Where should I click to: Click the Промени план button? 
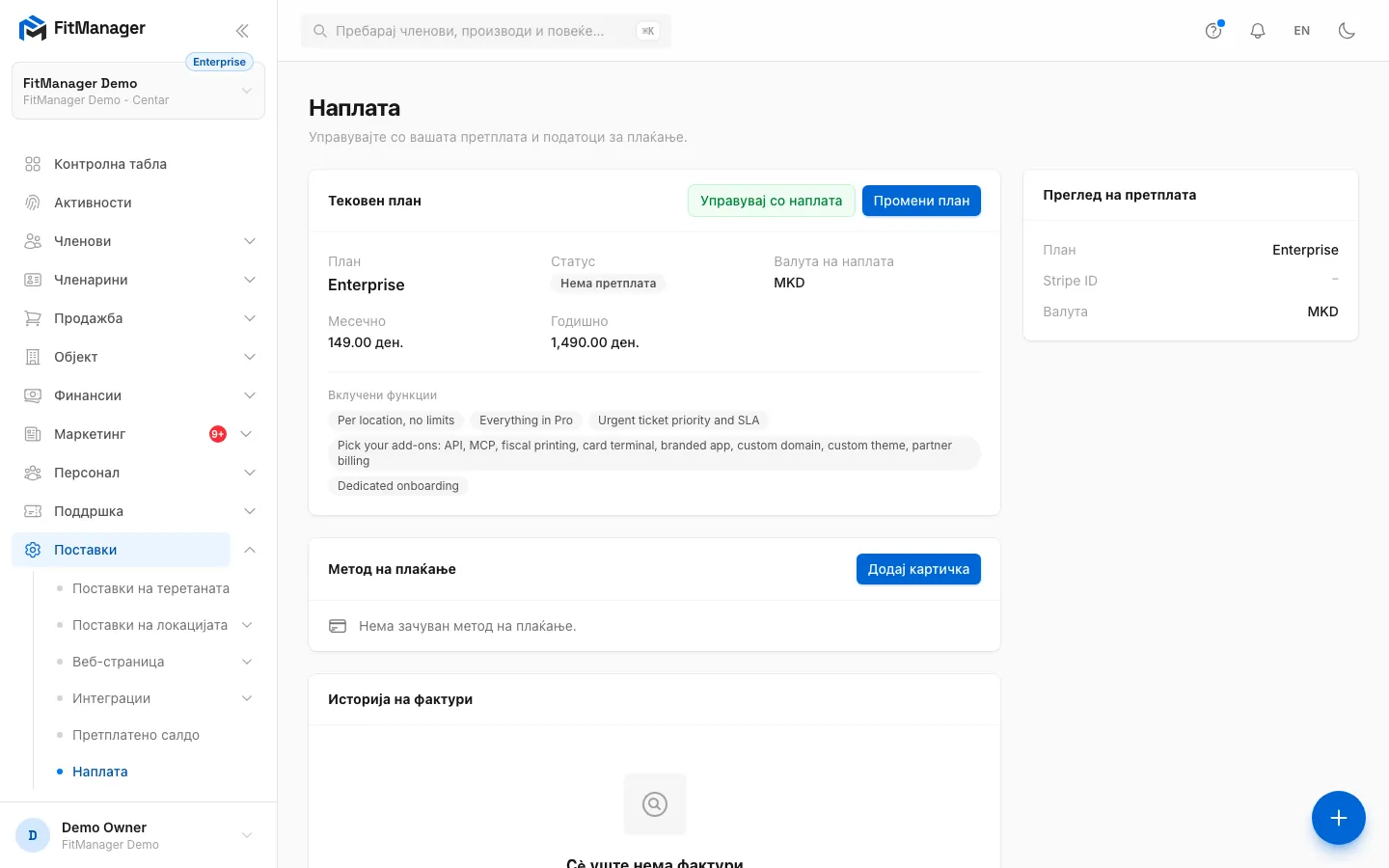[921, 201]
